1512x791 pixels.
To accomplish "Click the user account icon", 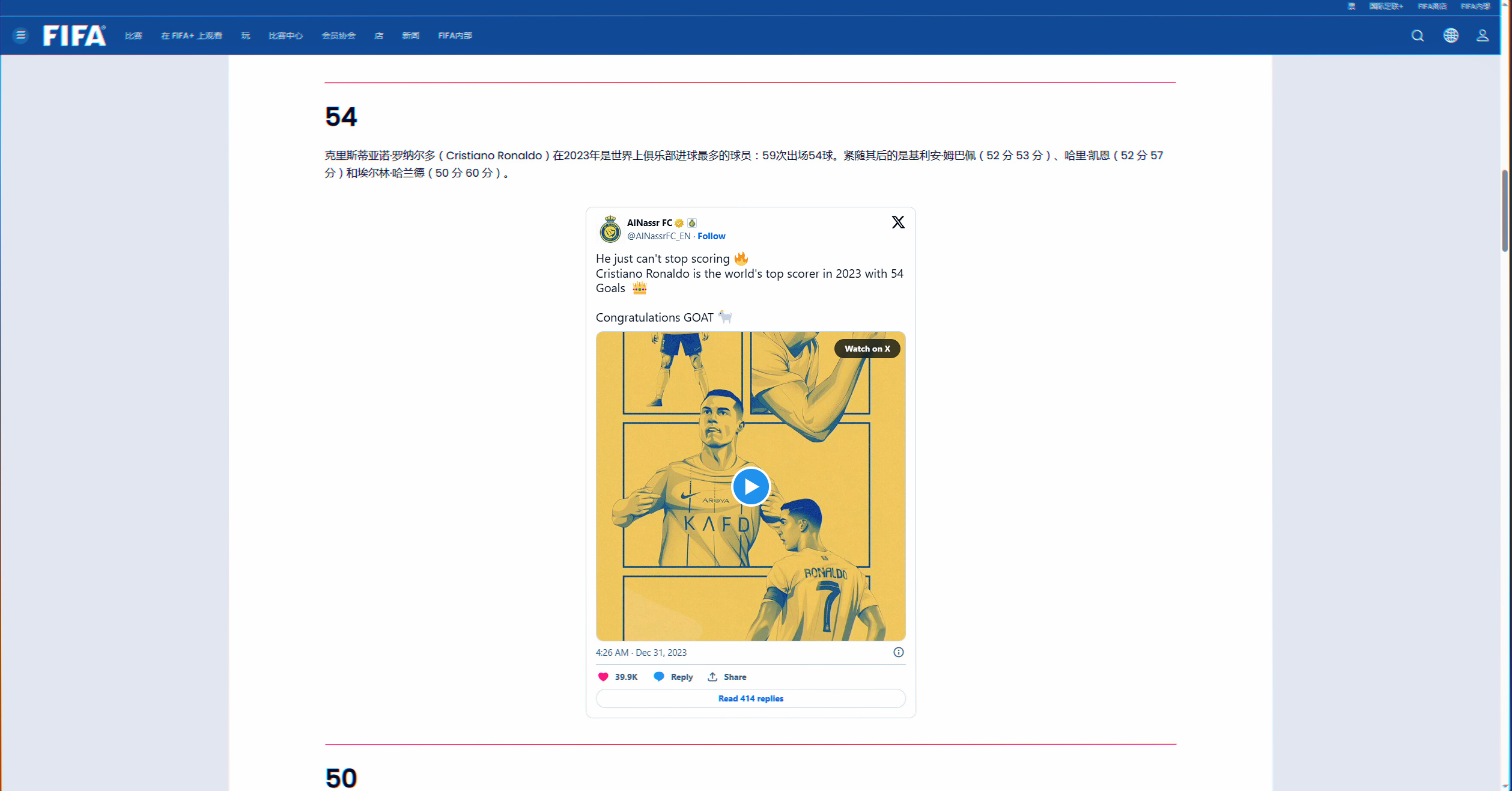I will click(1483, 35).
